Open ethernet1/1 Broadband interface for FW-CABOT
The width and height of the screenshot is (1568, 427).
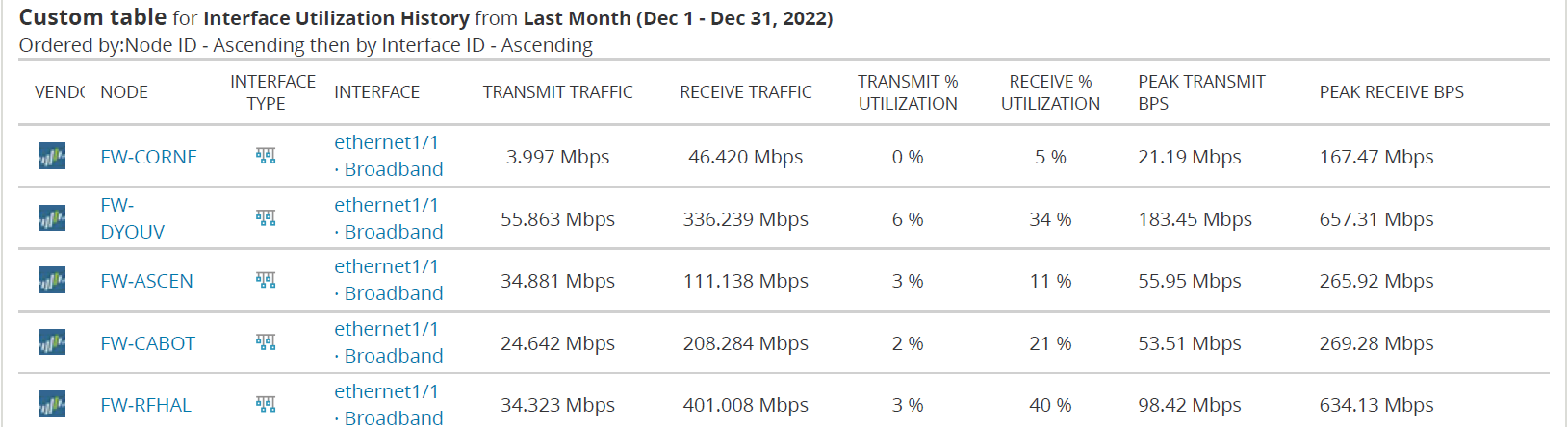(389, 342)
